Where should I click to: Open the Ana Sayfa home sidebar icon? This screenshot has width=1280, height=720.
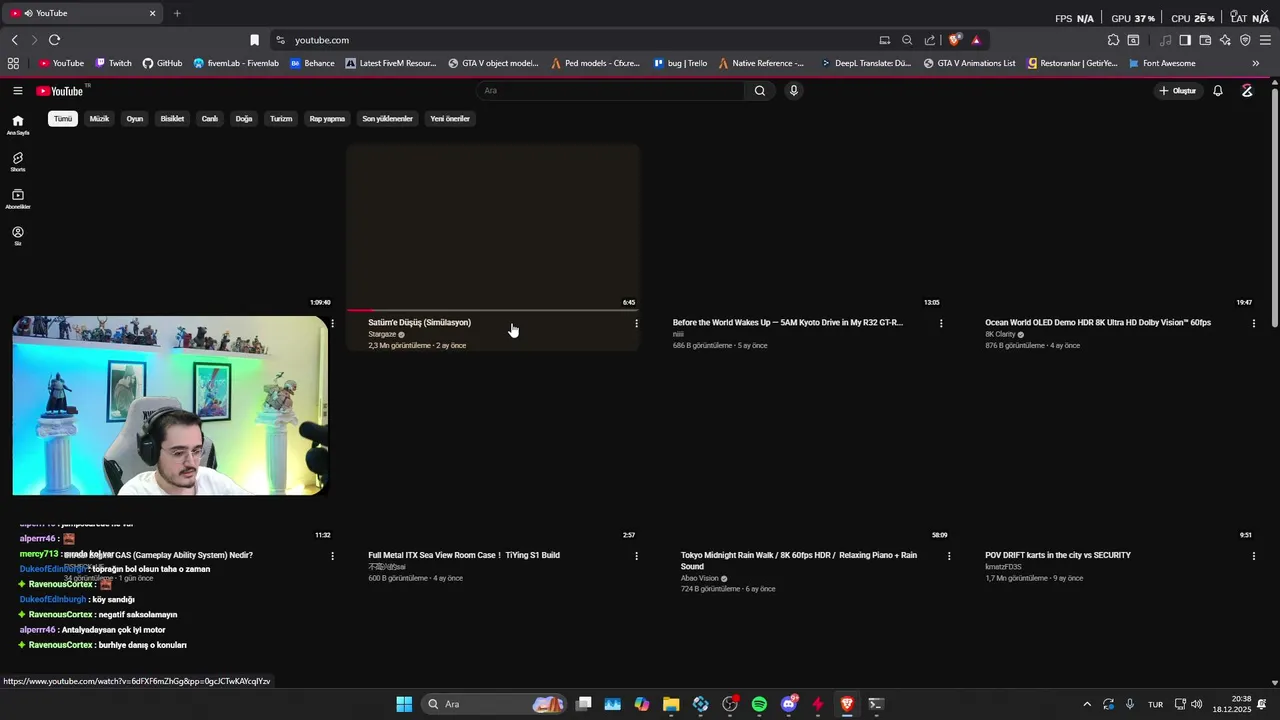[17, 124]
